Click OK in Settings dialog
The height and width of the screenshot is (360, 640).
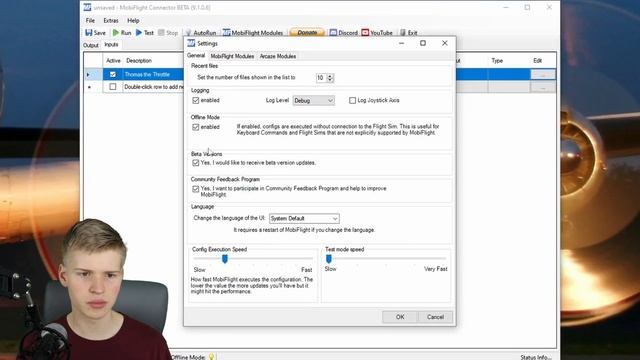[x=400, y=317]
